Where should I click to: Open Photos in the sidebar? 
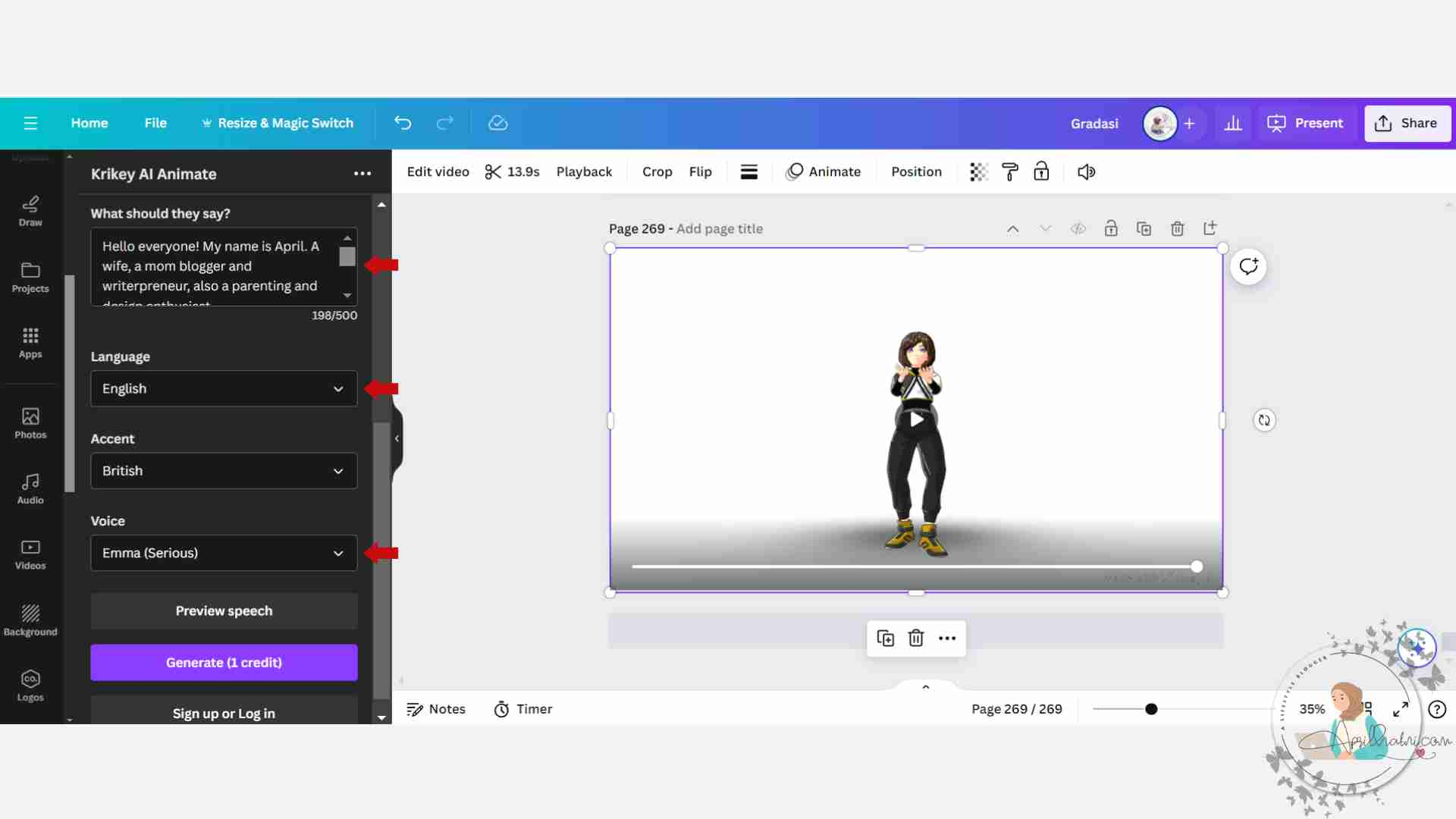30,423
